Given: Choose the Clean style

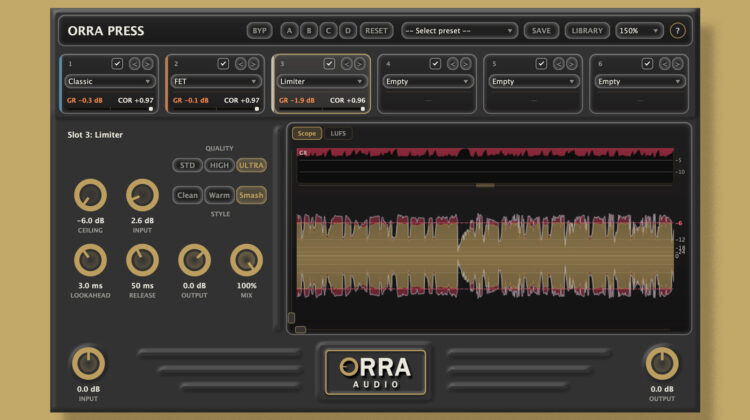Looking at the screenshot, I should (187, 195).
